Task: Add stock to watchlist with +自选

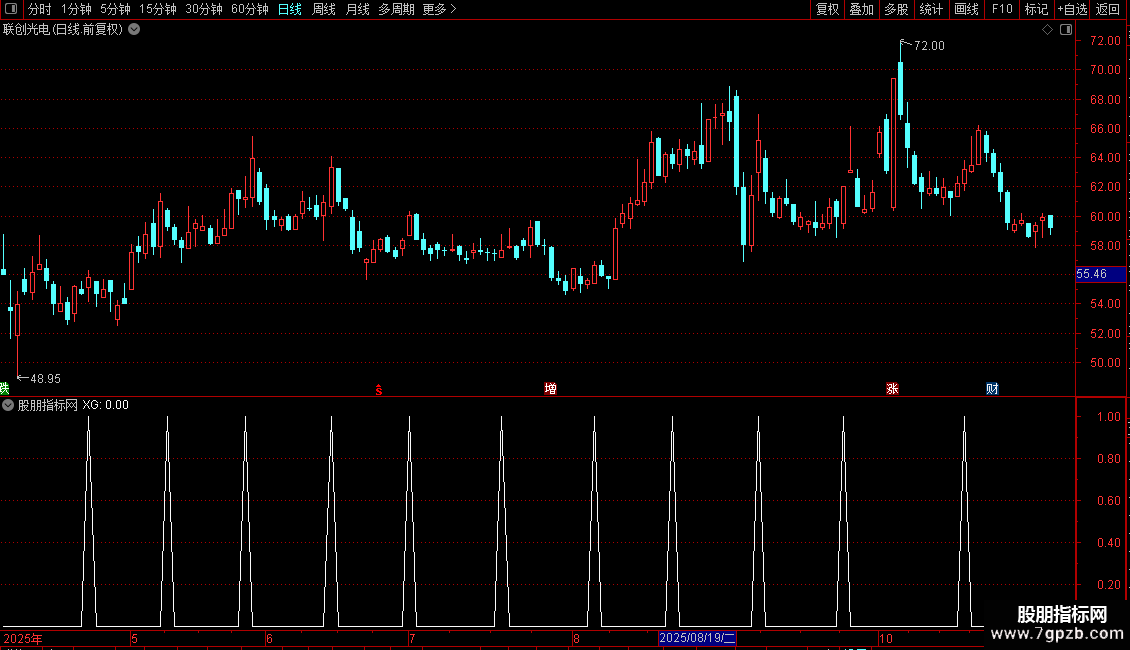Action: coord(1072,9)
